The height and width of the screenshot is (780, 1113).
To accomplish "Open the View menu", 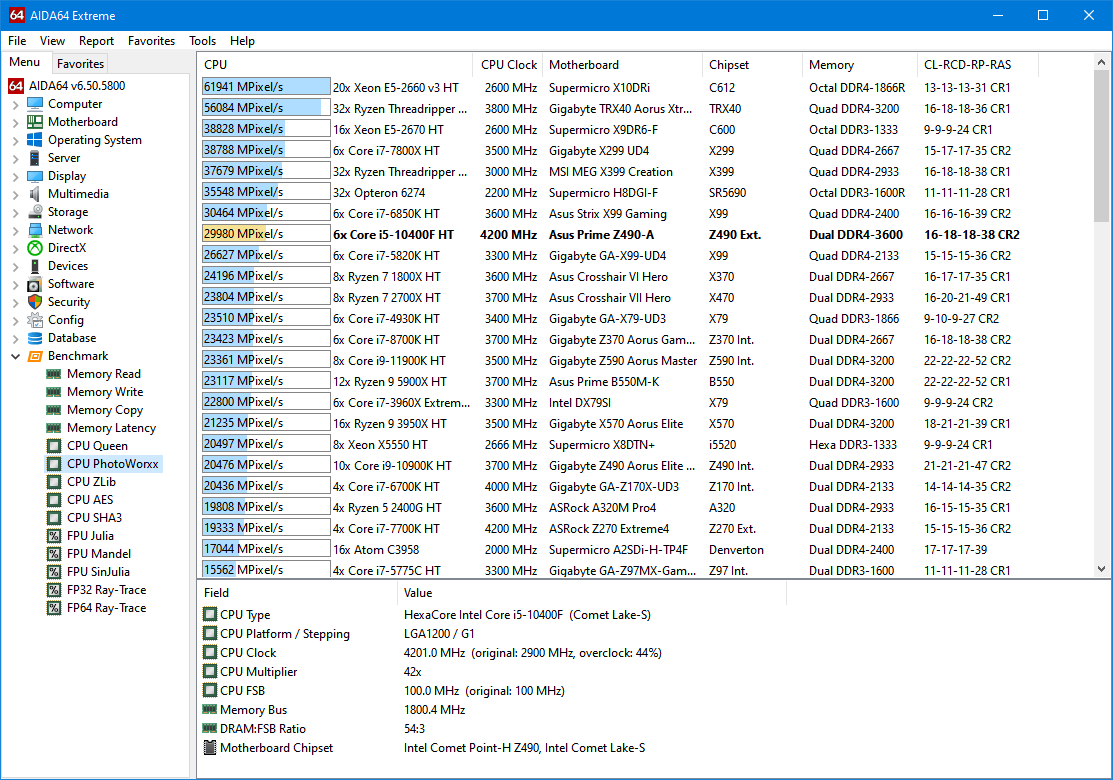I will click(x=52, y=40).
